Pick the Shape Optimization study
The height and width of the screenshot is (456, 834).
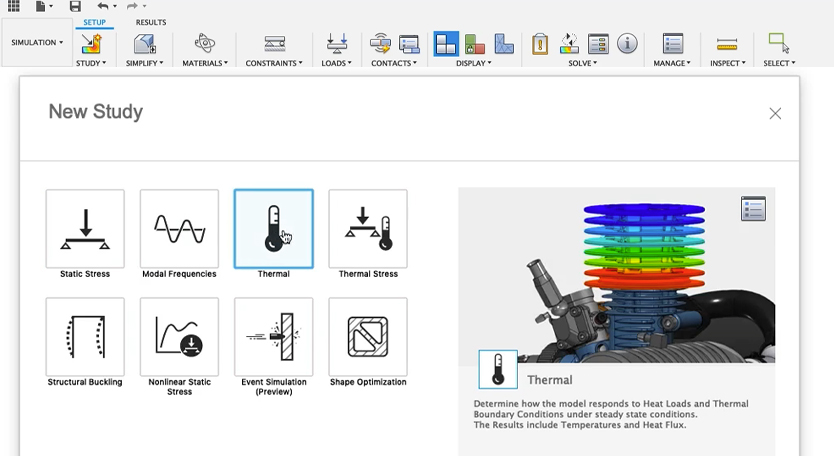[x=367, y=337]
